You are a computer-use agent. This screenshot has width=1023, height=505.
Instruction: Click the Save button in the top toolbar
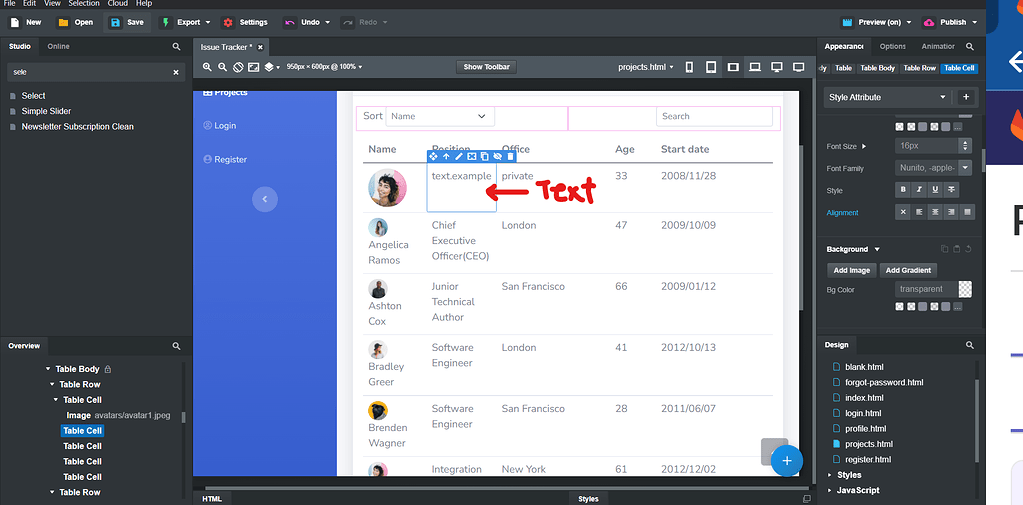[126, 22]
